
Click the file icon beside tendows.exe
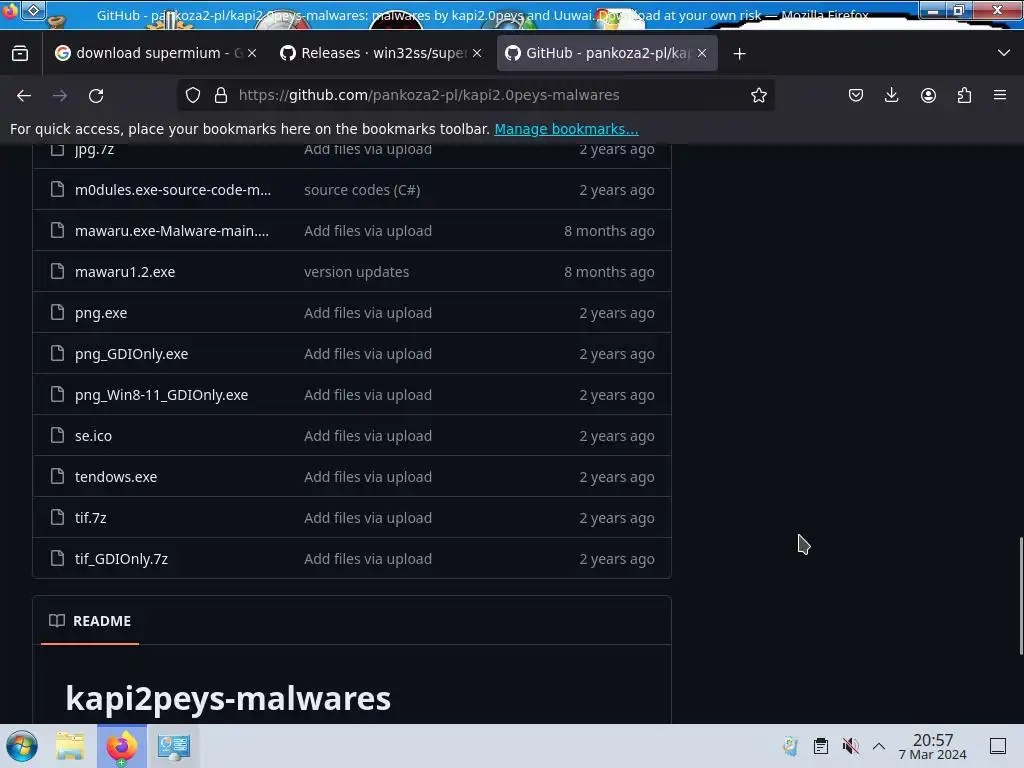click(x=57, y=477)
